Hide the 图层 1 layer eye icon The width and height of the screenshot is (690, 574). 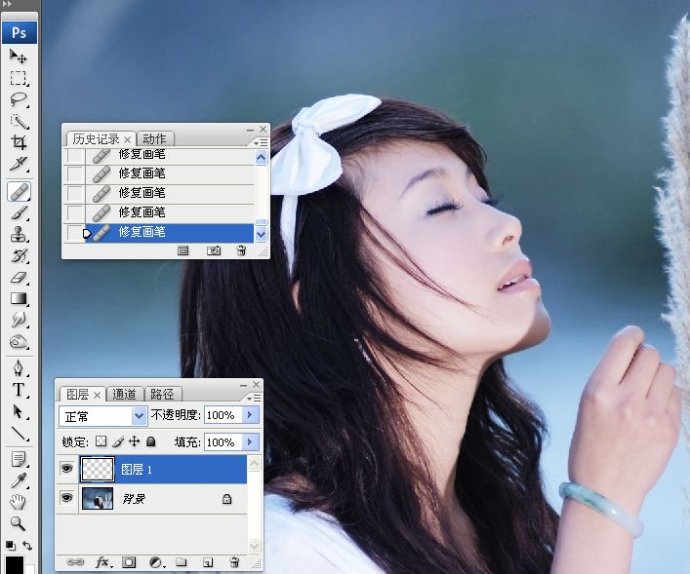click(x=68, y=468)
